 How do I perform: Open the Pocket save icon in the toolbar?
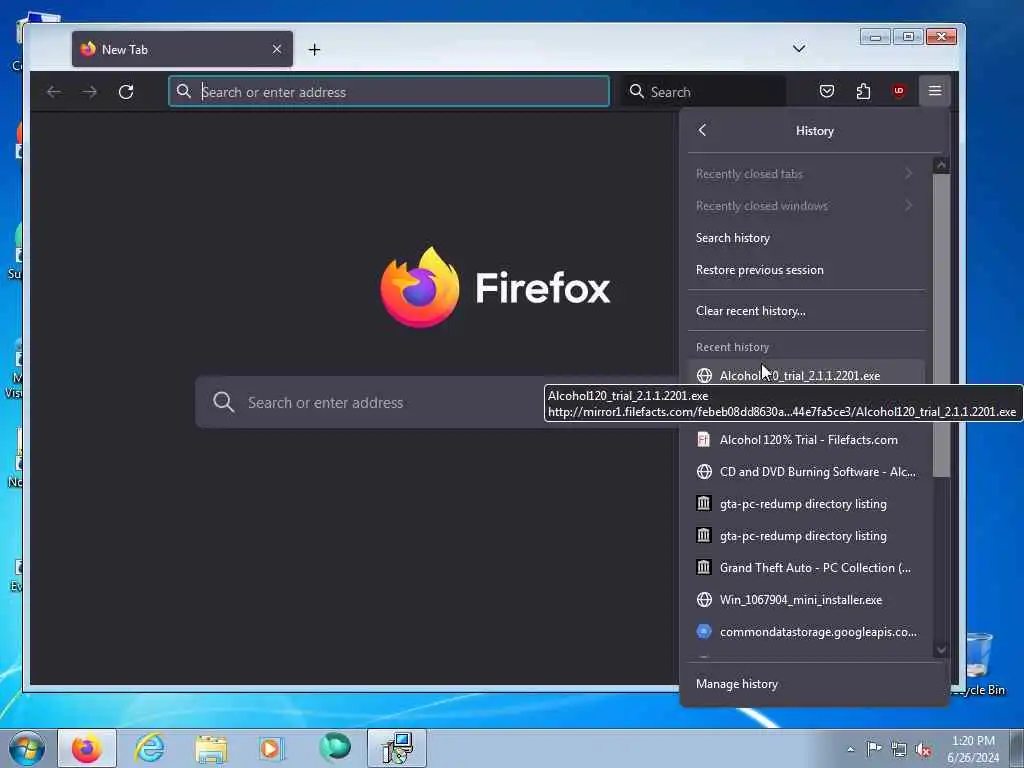pyautogui.click(x=826, y=91)
